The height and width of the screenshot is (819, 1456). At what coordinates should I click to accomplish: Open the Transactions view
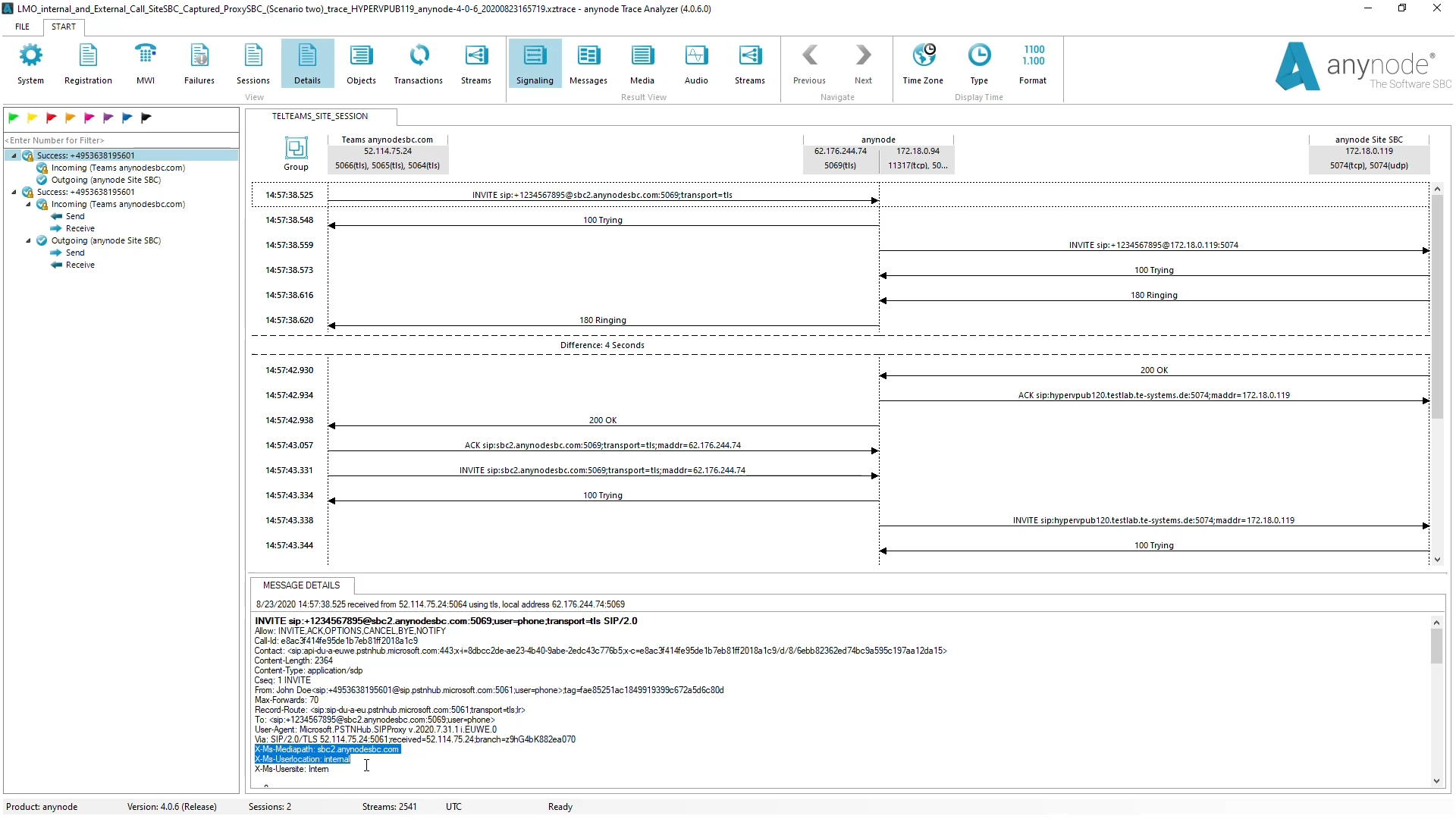coord(418,64)
